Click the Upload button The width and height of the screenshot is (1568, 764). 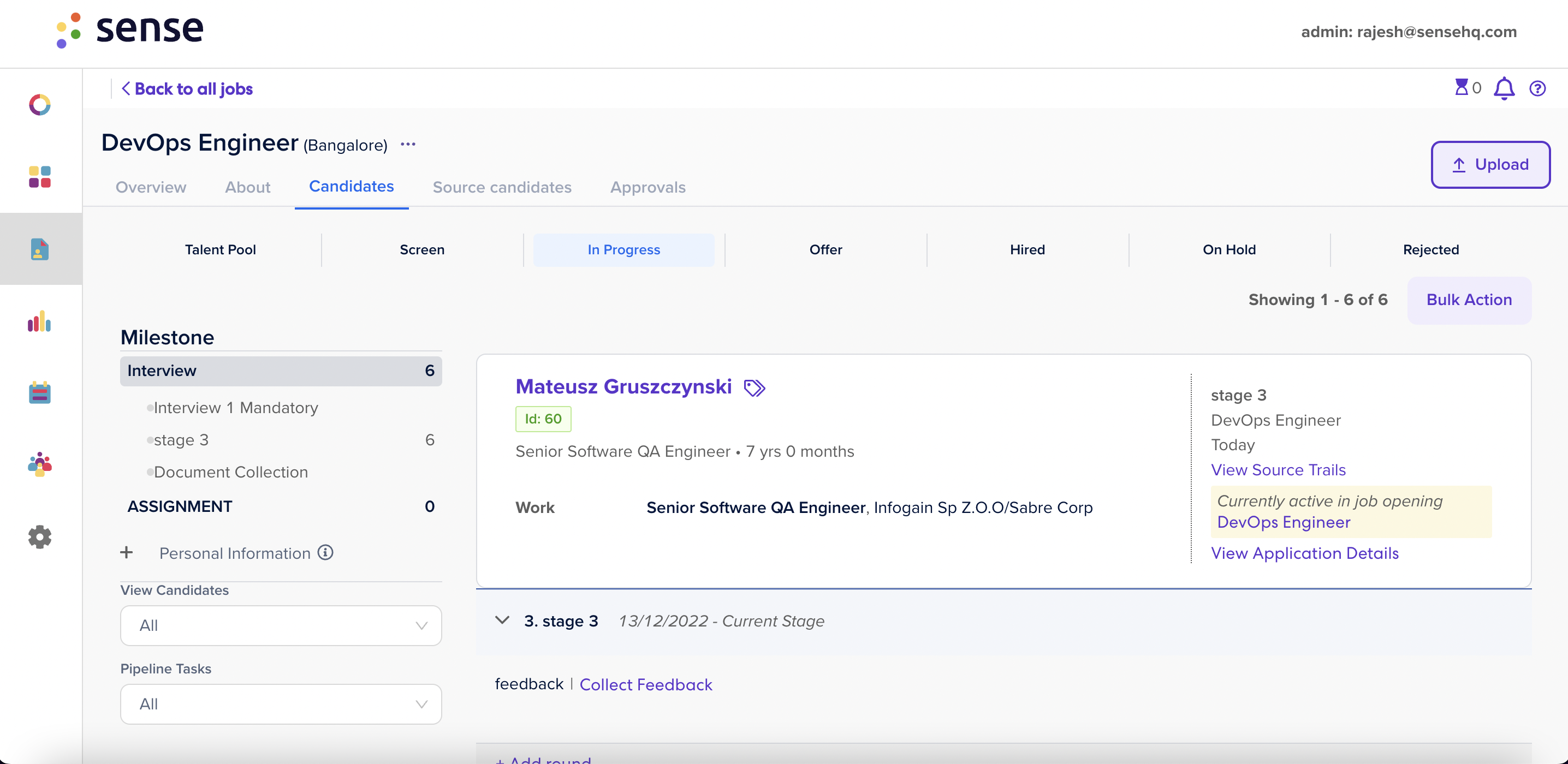pos(1490,164)
